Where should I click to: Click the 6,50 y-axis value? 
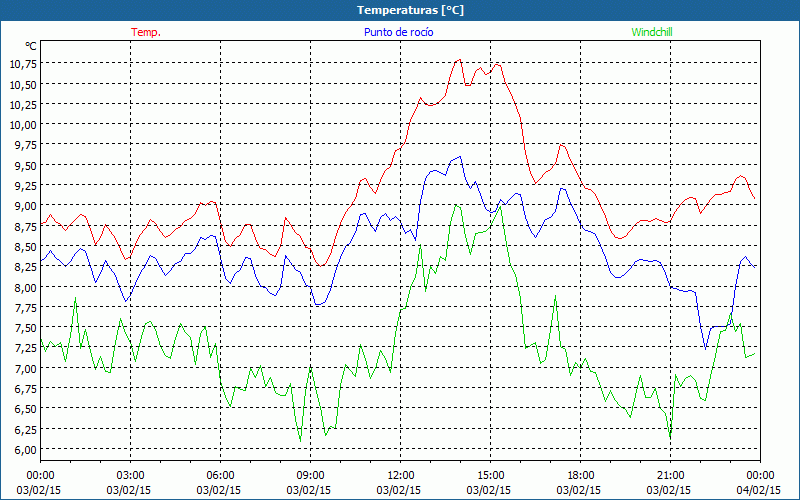point(25,409)
